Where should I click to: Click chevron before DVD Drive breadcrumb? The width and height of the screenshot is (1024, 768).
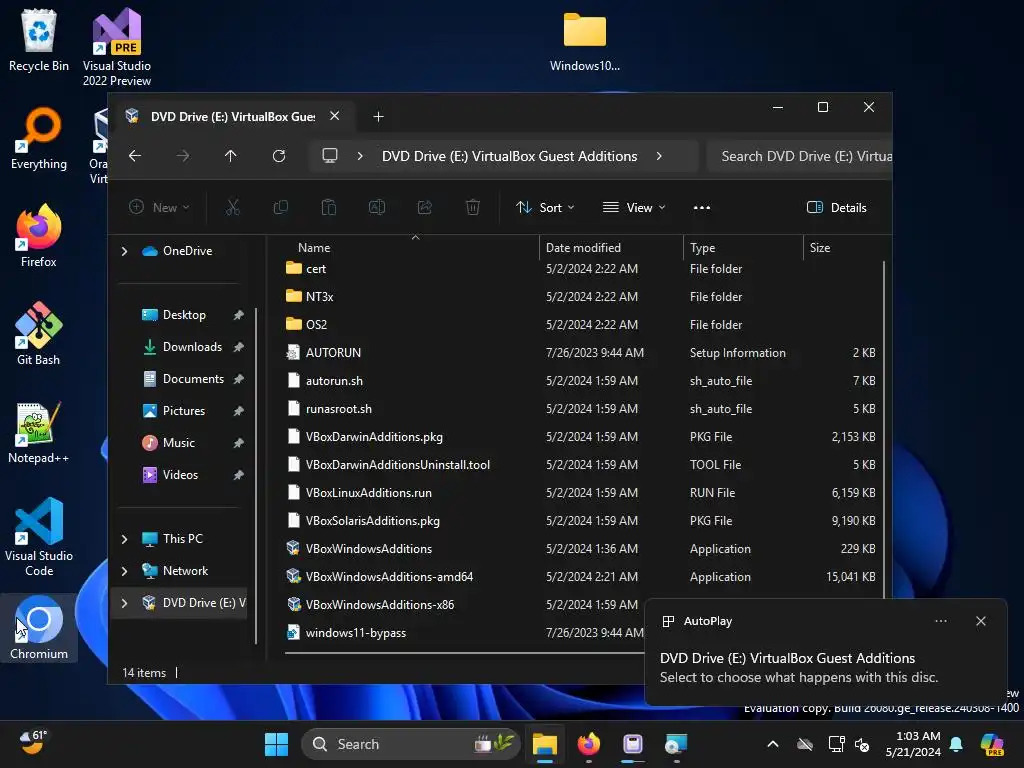click(x=360, y=156)
